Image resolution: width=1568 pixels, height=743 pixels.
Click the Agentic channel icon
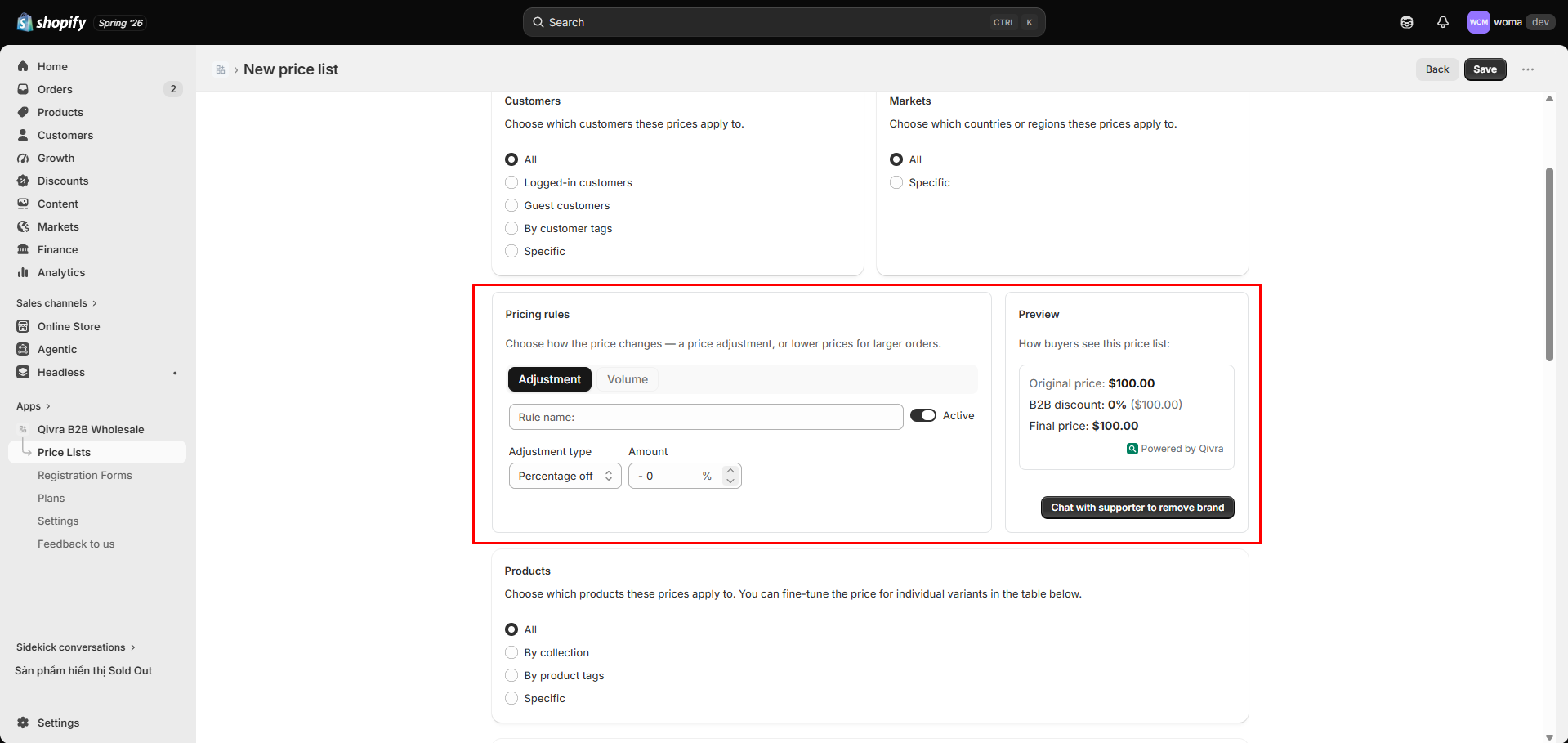[x=23, y=349]
